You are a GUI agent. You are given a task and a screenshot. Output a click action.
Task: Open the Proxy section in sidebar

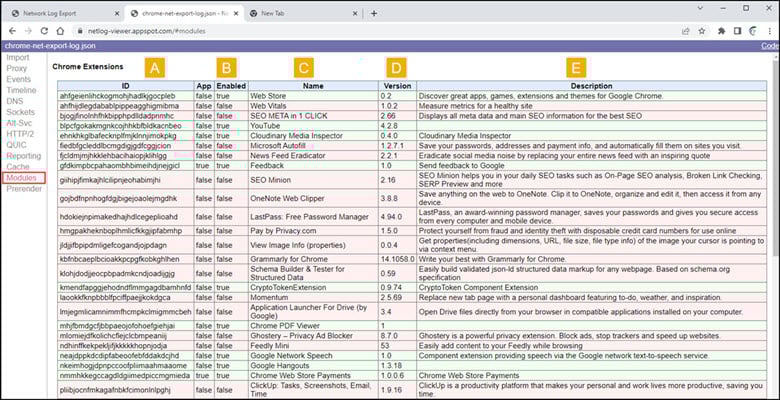pos(16,69)
